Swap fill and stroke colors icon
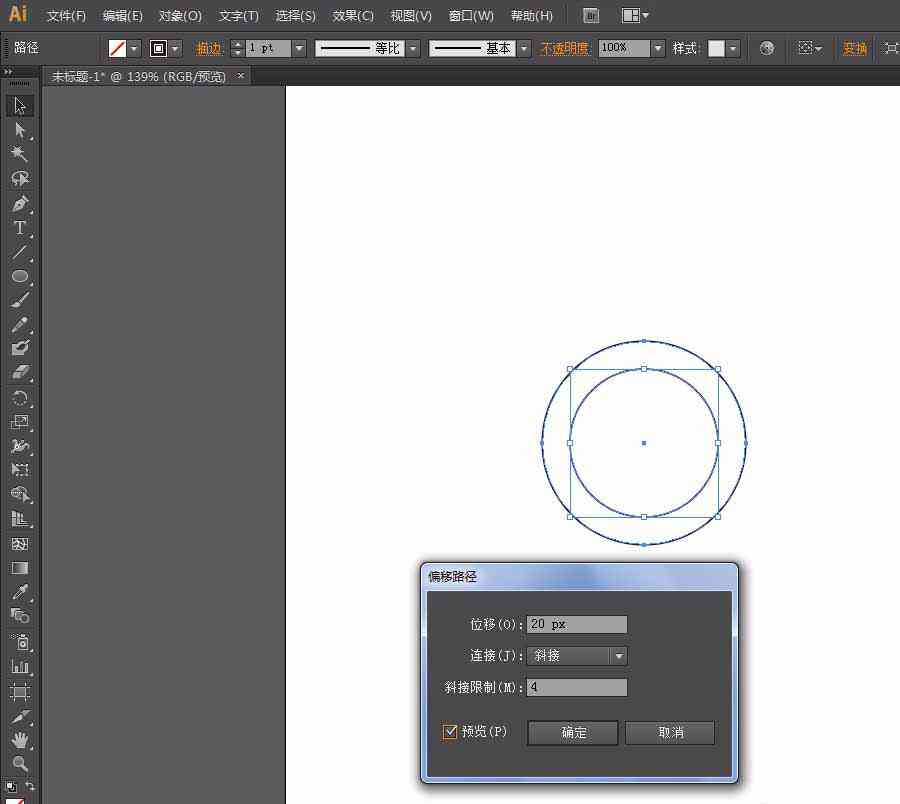Image resolution: width=900 pixels, height=804 pixels. click(x=29, y=786)
